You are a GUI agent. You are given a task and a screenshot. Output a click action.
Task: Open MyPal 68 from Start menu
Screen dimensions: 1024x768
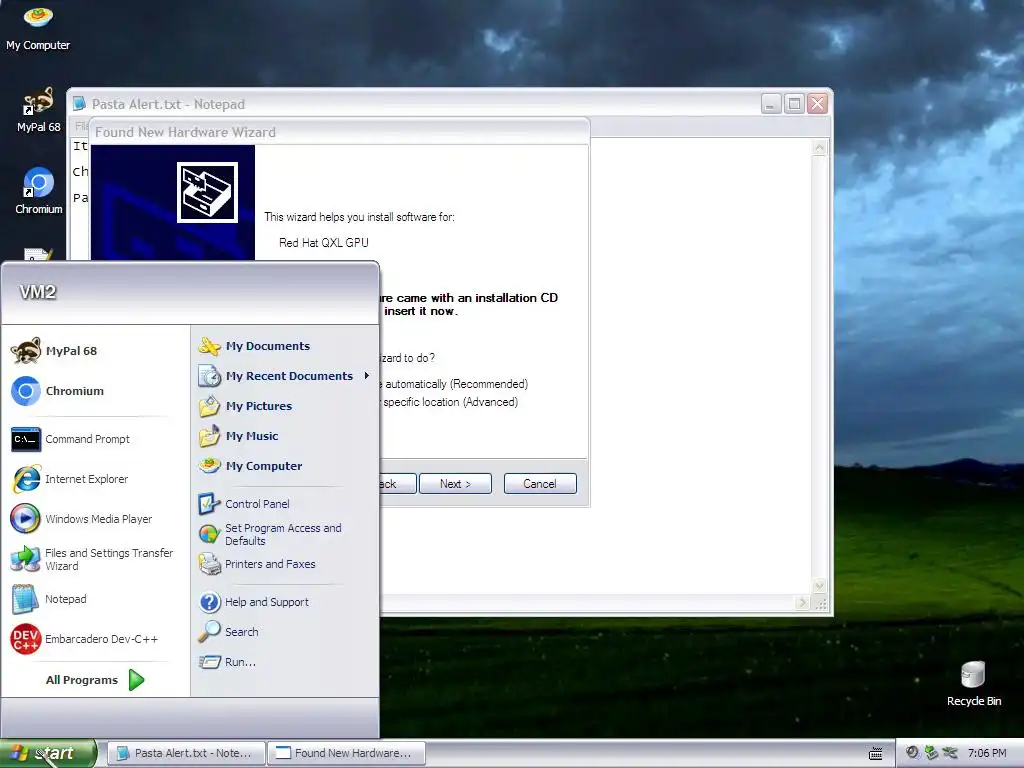click(x=95, y=351)
